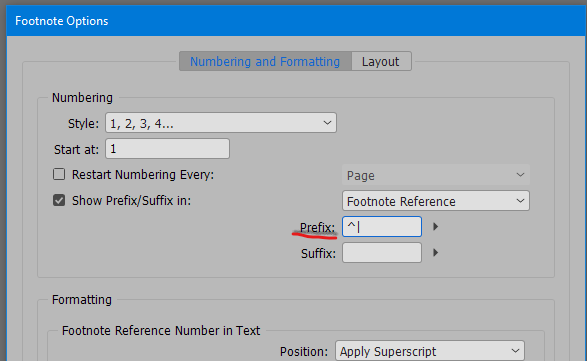The width and height of the screenshot is (587, 361).
Task: Uncheck the Show Prefix/Suffix in checkbox
Action: 59,200
